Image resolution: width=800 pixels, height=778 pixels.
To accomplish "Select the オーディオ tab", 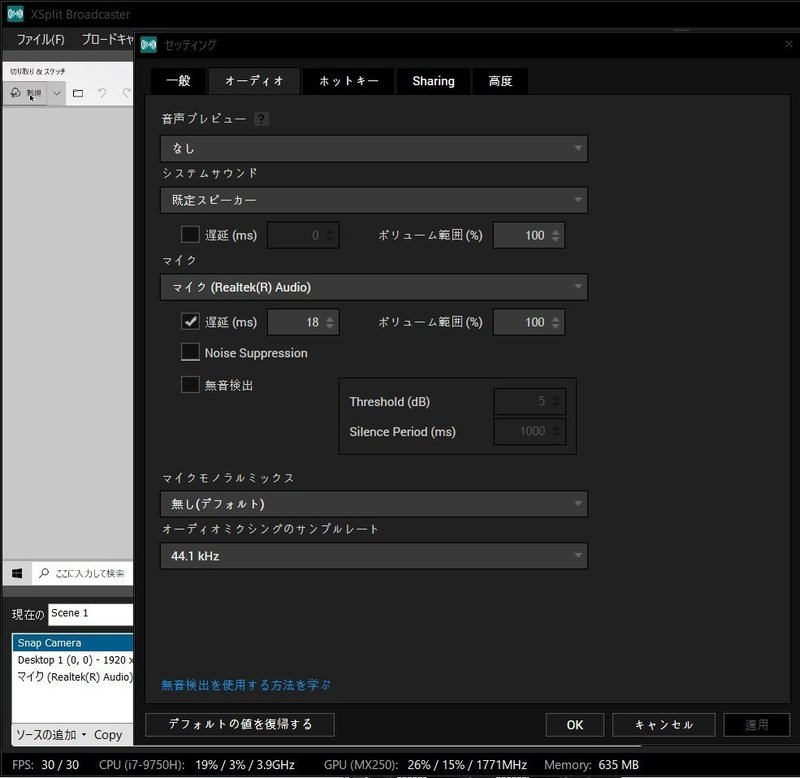I will point(254,81).
